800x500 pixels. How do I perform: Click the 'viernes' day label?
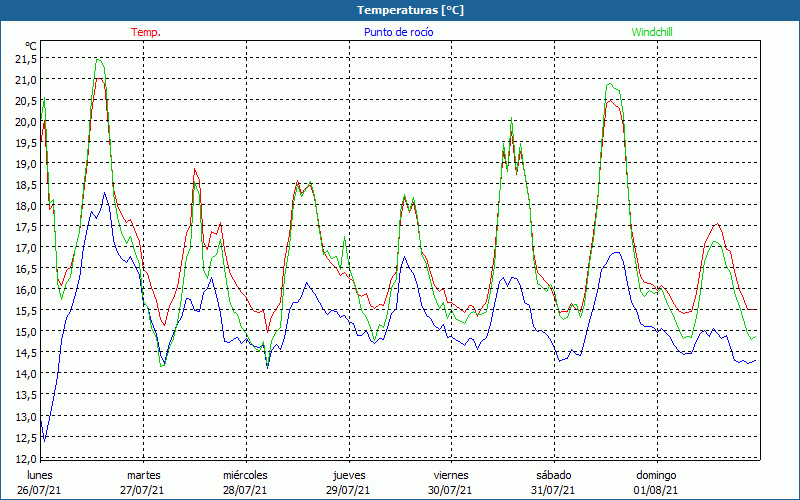click(451, 475)
